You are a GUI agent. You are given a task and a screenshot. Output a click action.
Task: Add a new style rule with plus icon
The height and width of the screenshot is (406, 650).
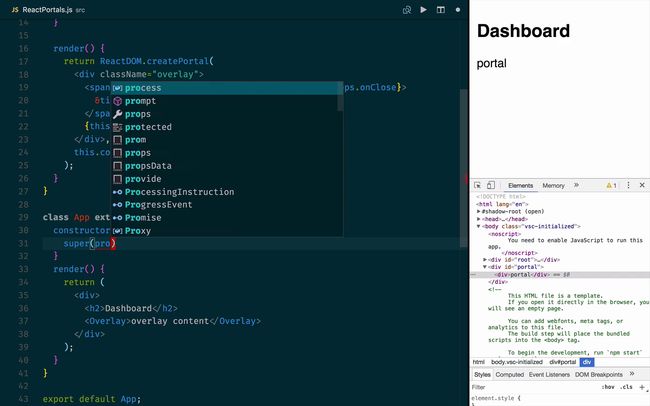pyautogui.click(x=642, y=387)
